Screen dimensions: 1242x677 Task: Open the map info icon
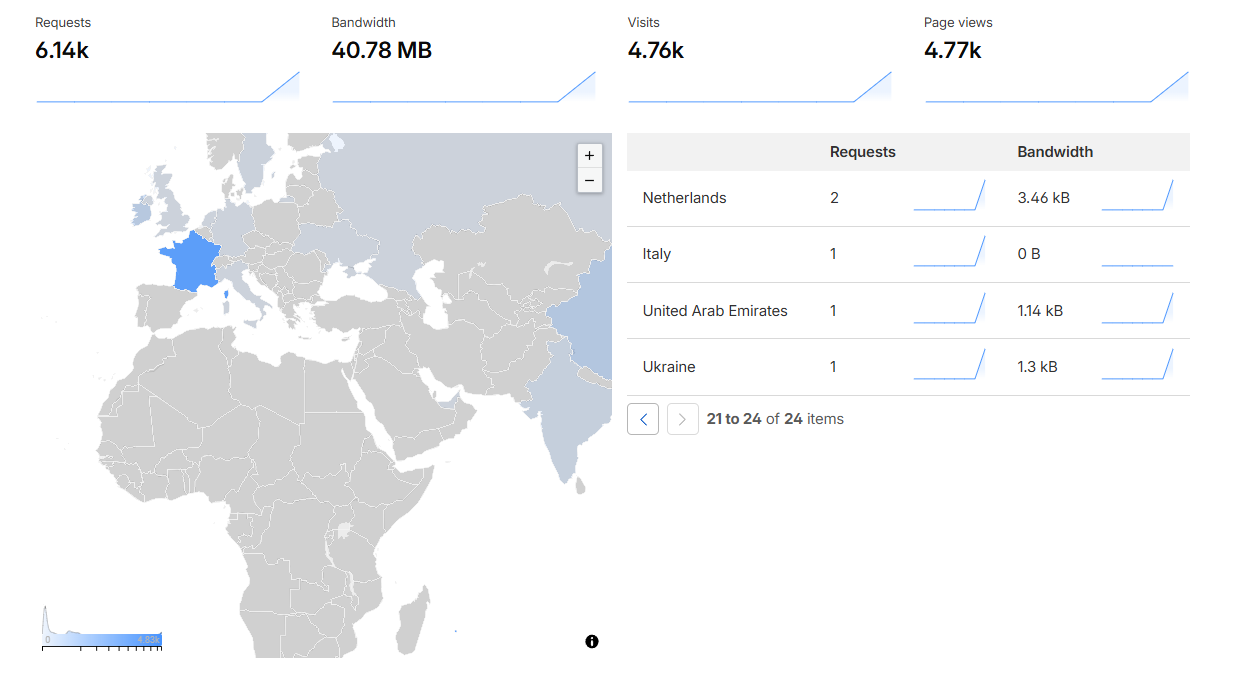592,642
